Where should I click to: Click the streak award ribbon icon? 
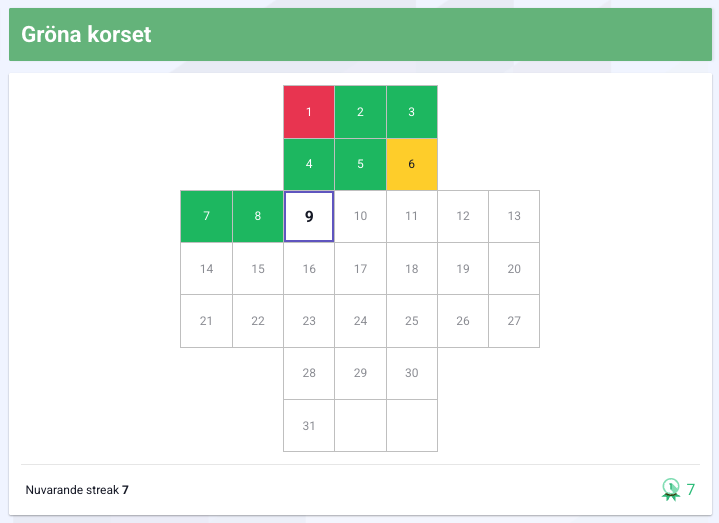click(670, 489)
